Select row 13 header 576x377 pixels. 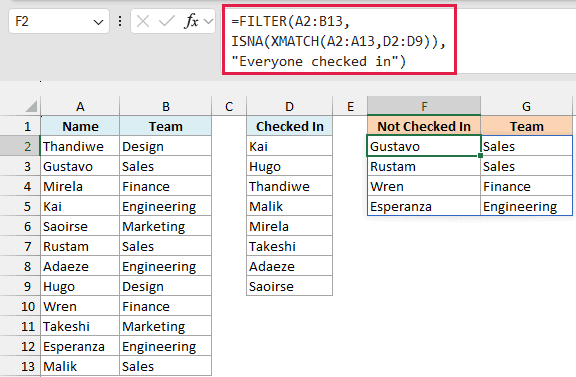(20, 366)
